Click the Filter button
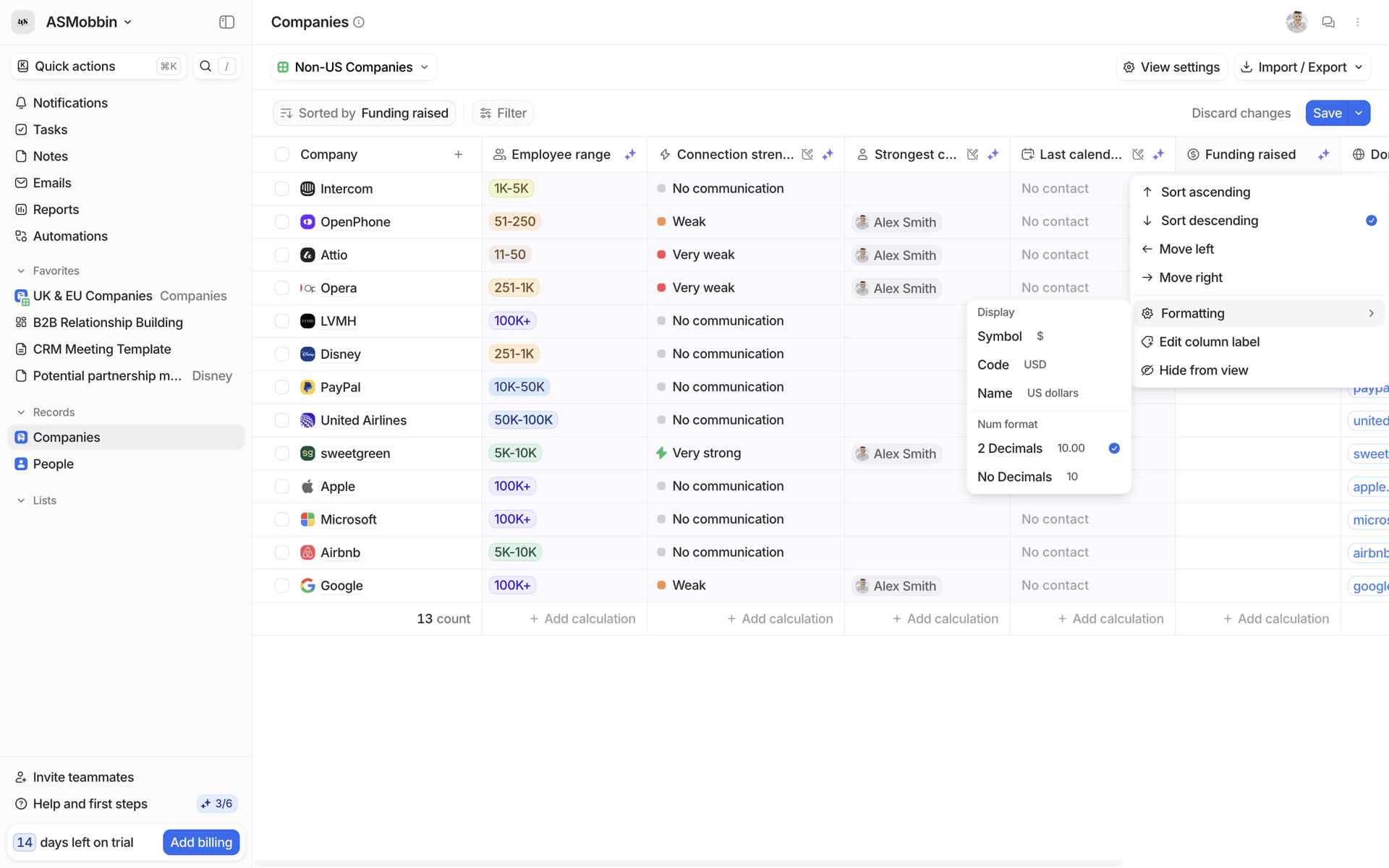The image size is (1389, 868). click(x=503, y=113)
